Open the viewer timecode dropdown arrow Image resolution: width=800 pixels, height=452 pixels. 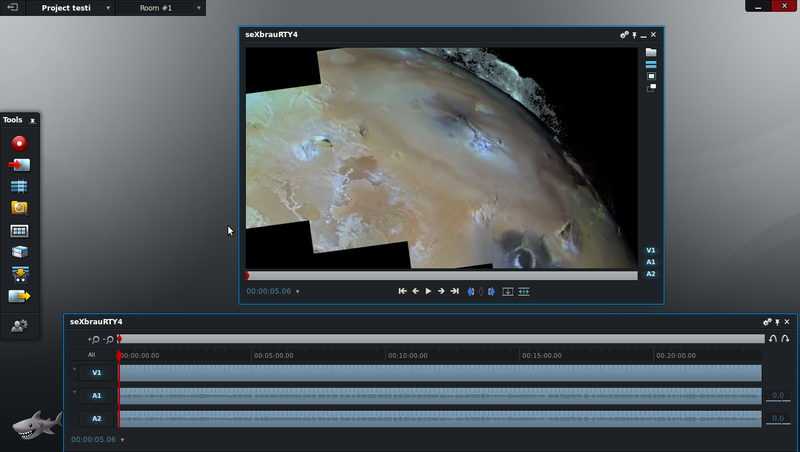[x=297, y=292]
